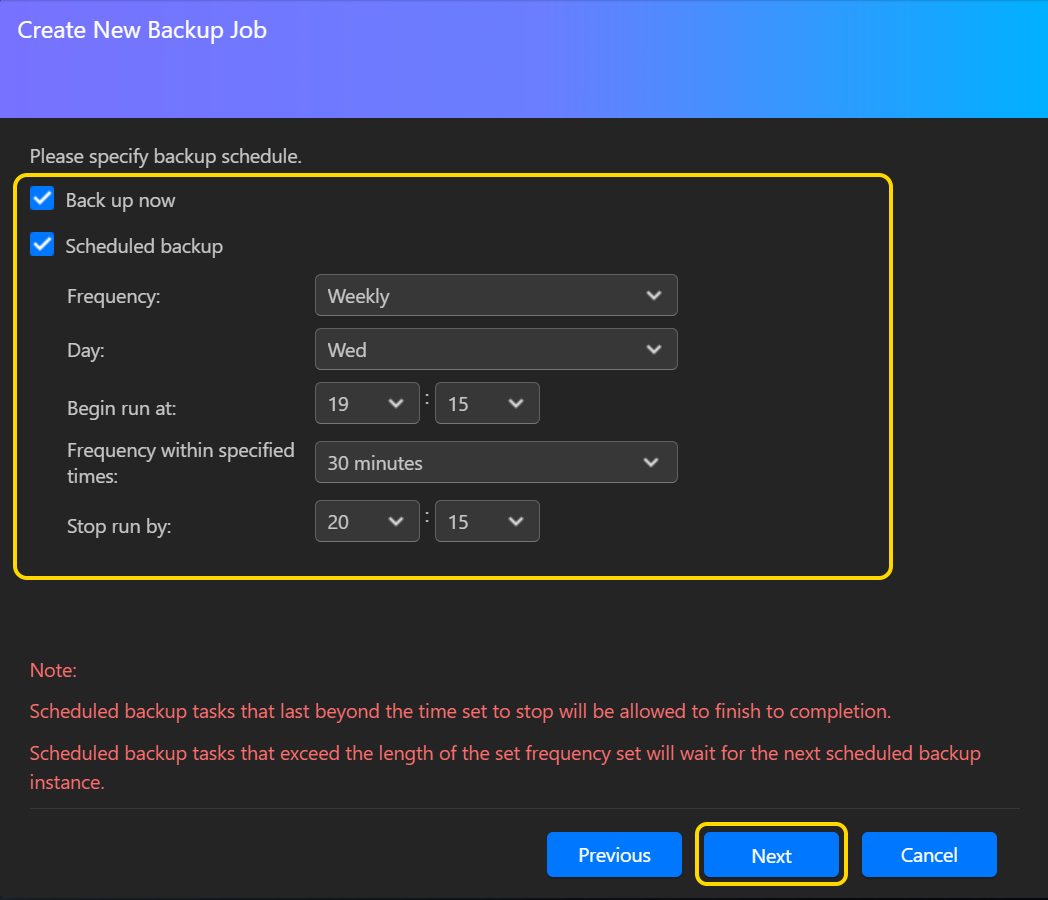Open the Stop run by minutes dropdown
The width and height of the screenshot is (1048, 900).
(486, 522)
